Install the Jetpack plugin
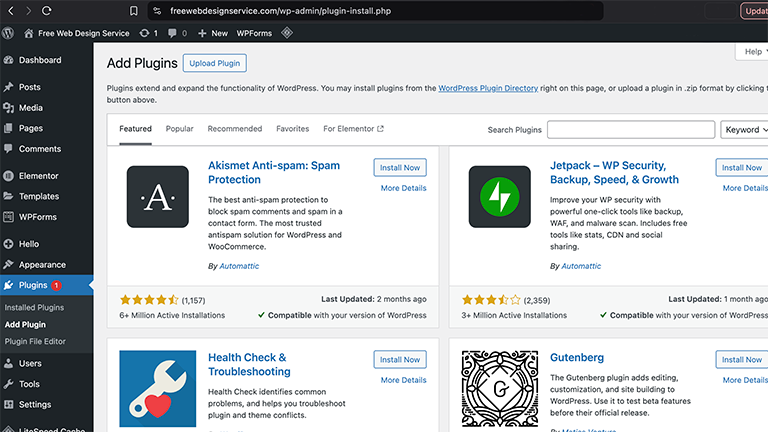Viewport: 768px width, 432px height. 742,168
